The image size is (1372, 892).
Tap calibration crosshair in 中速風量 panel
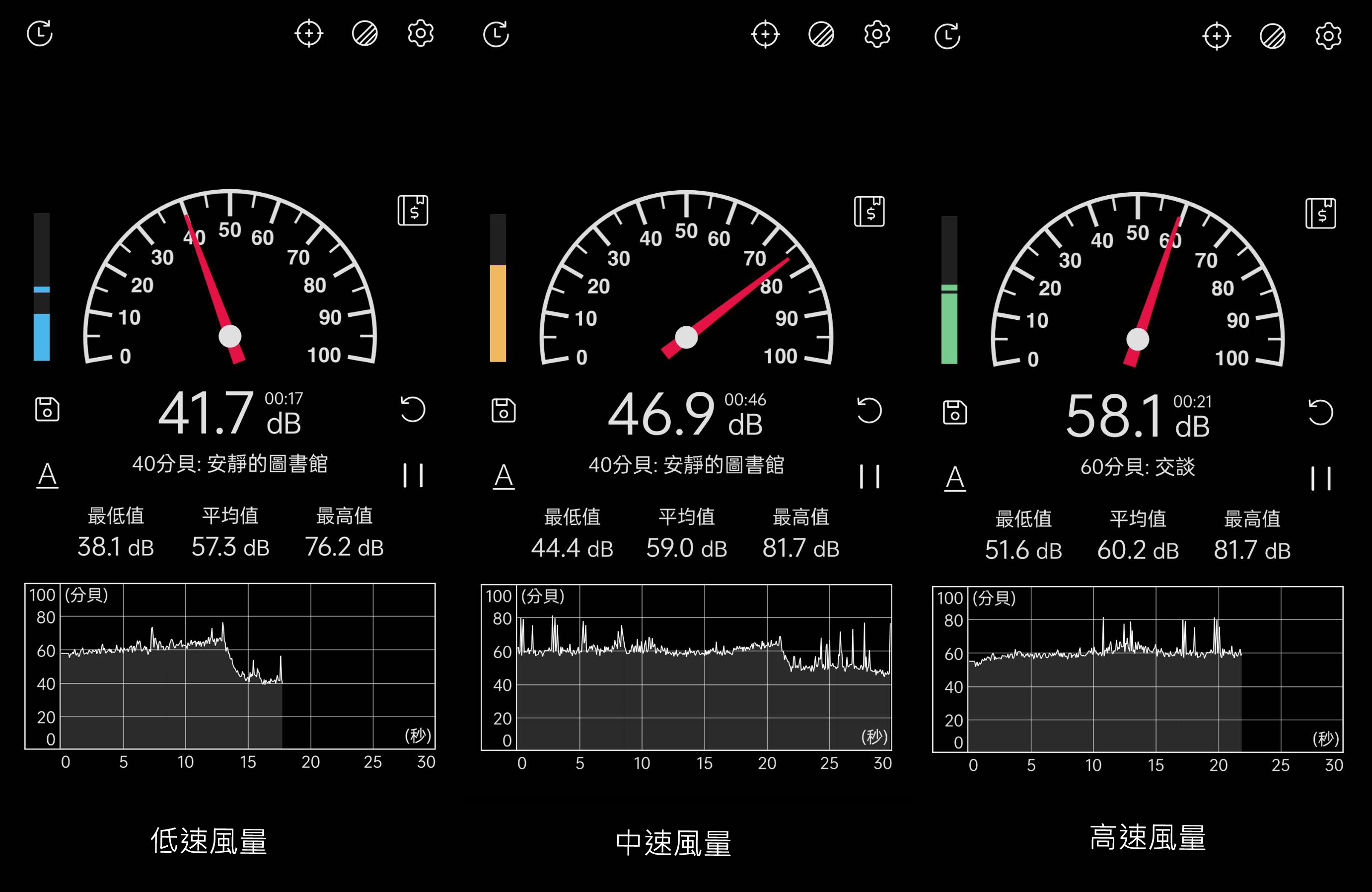765,35
